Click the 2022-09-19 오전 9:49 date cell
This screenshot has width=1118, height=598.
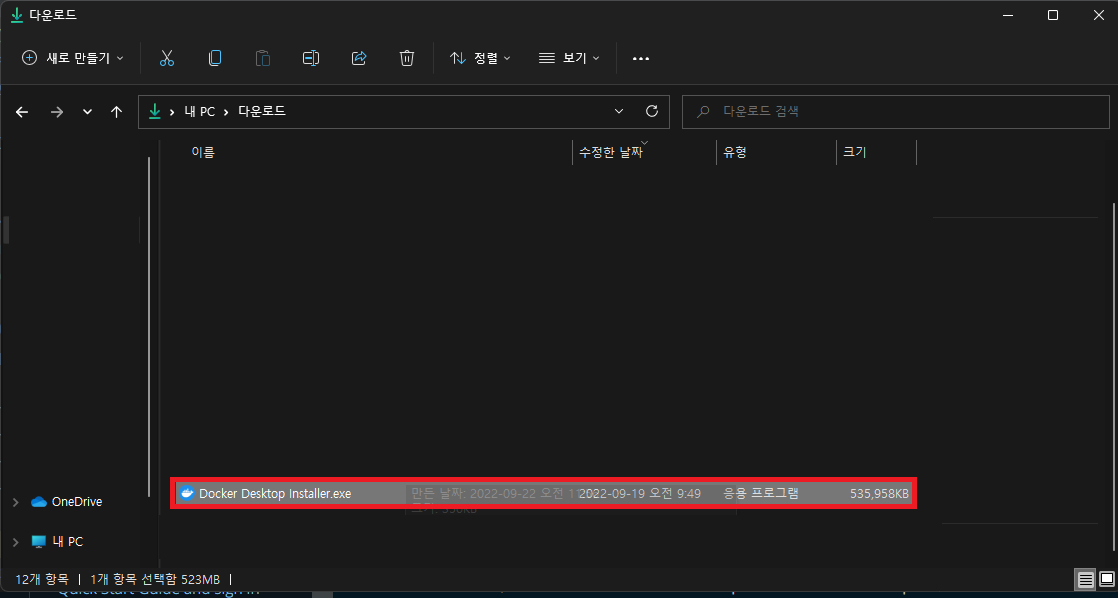(640, 493)
